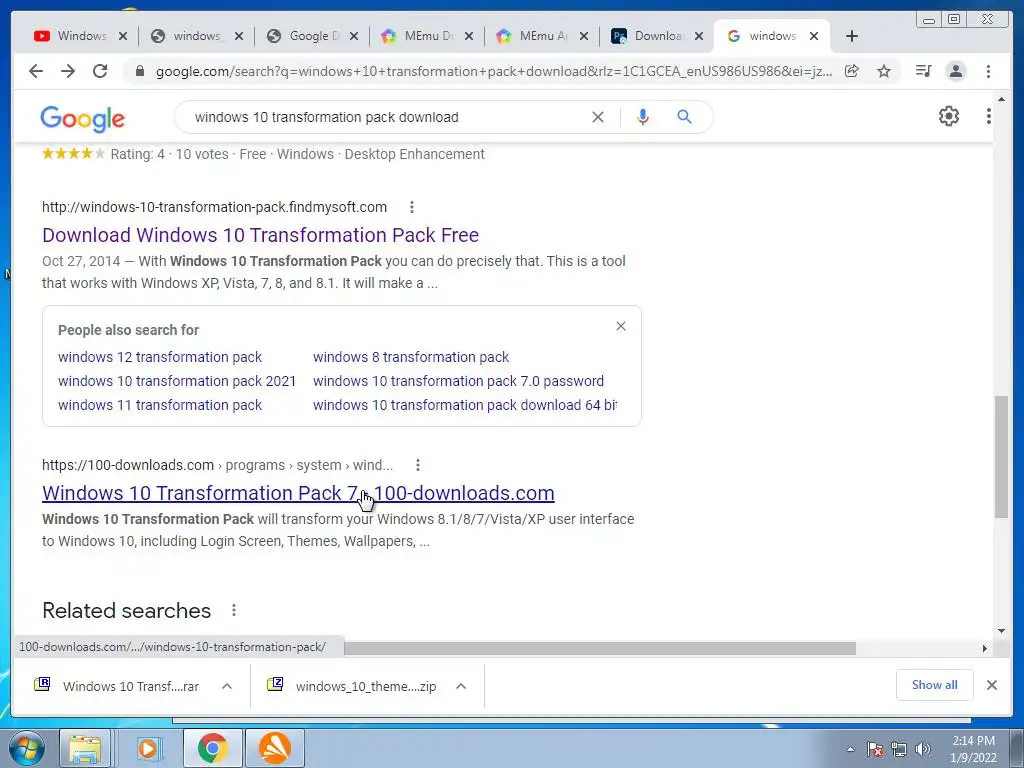The image size is (1024, 768).
Task: View site information via padlock icon
Action: pos(139,71)
